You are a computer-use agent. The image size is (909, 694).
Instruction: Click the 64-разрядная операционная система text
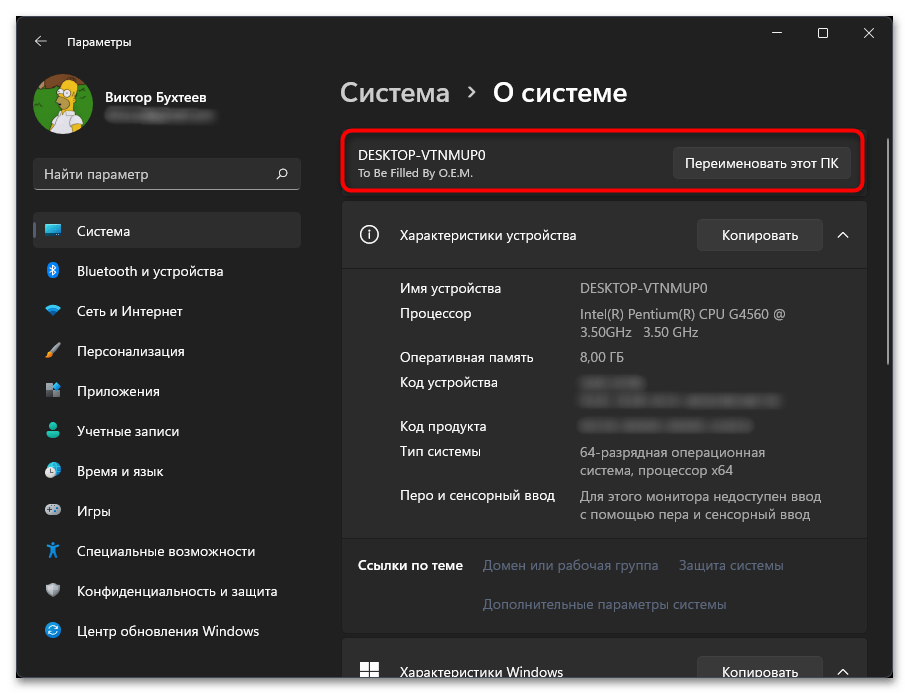tap(672, 461)
